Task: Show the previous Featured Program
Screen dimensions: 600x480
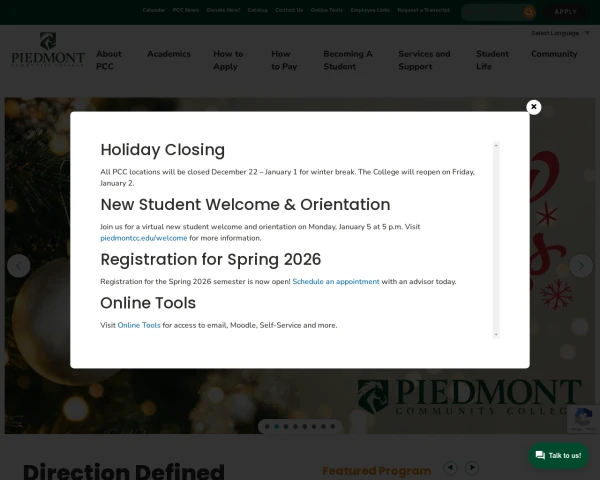Action: click(450, 467)
